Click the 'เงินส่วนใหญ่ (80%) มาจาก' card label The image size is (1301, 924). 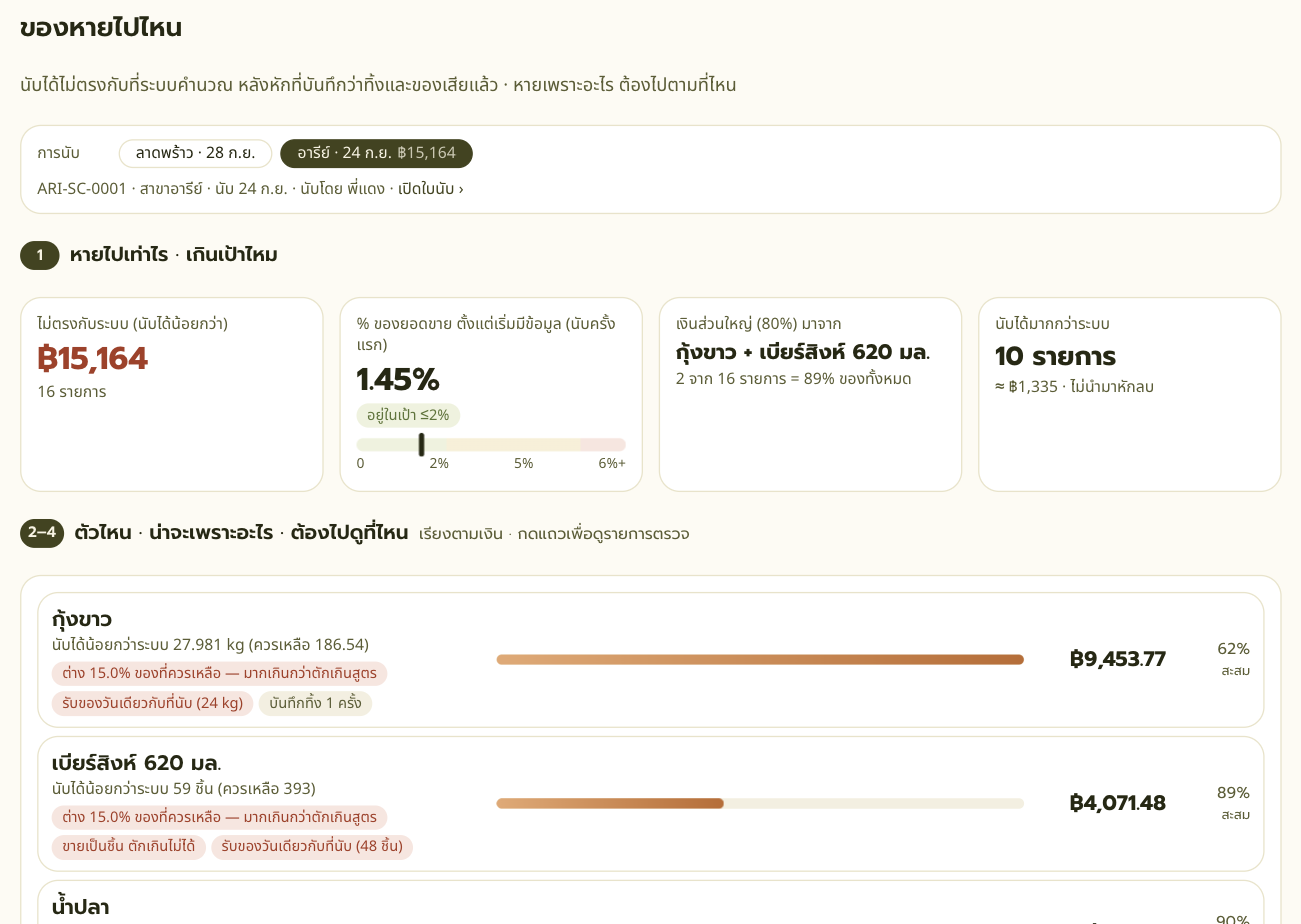tap(758, 323)
